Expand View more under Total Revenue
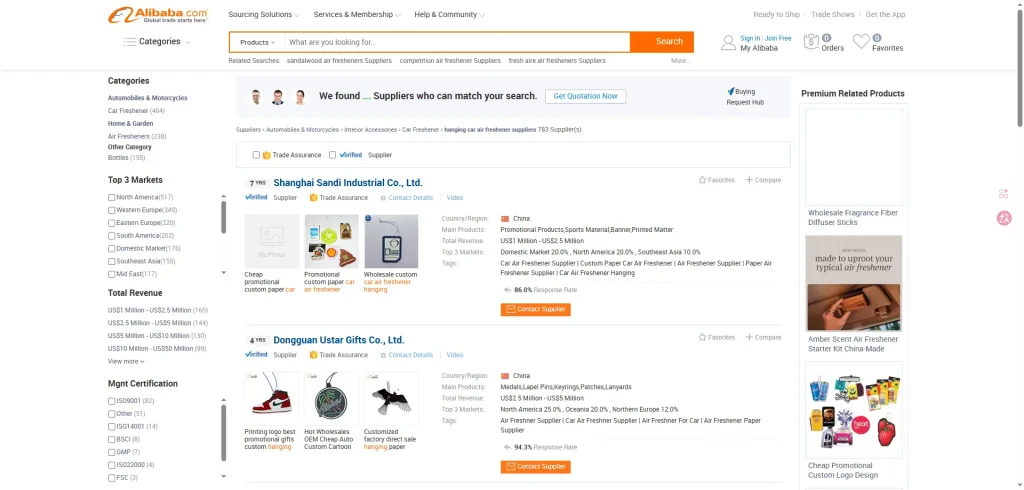This screenshot has width=1024, height=490. 126,361
